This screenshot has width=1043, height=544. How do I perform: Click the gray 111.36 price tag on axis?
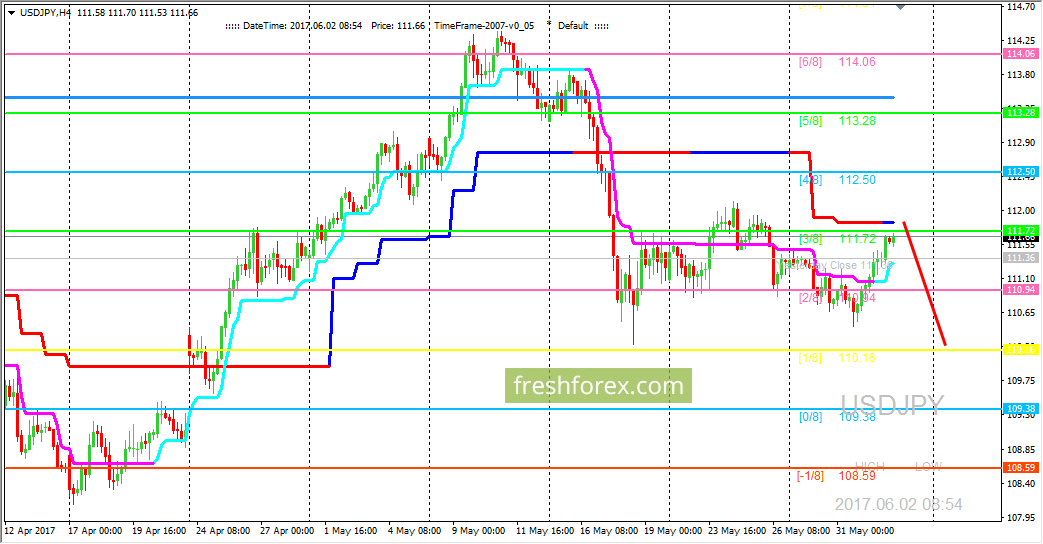(1021, 258)
